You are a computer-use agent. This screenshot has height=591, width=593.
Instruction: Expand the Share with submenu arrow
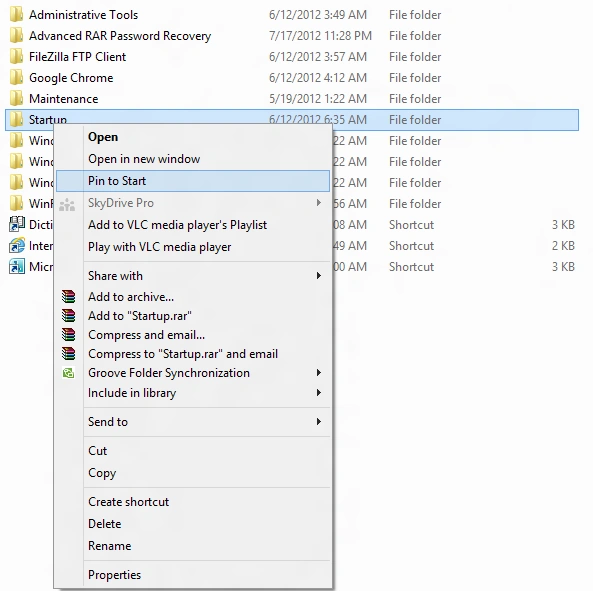click(319, 276)
